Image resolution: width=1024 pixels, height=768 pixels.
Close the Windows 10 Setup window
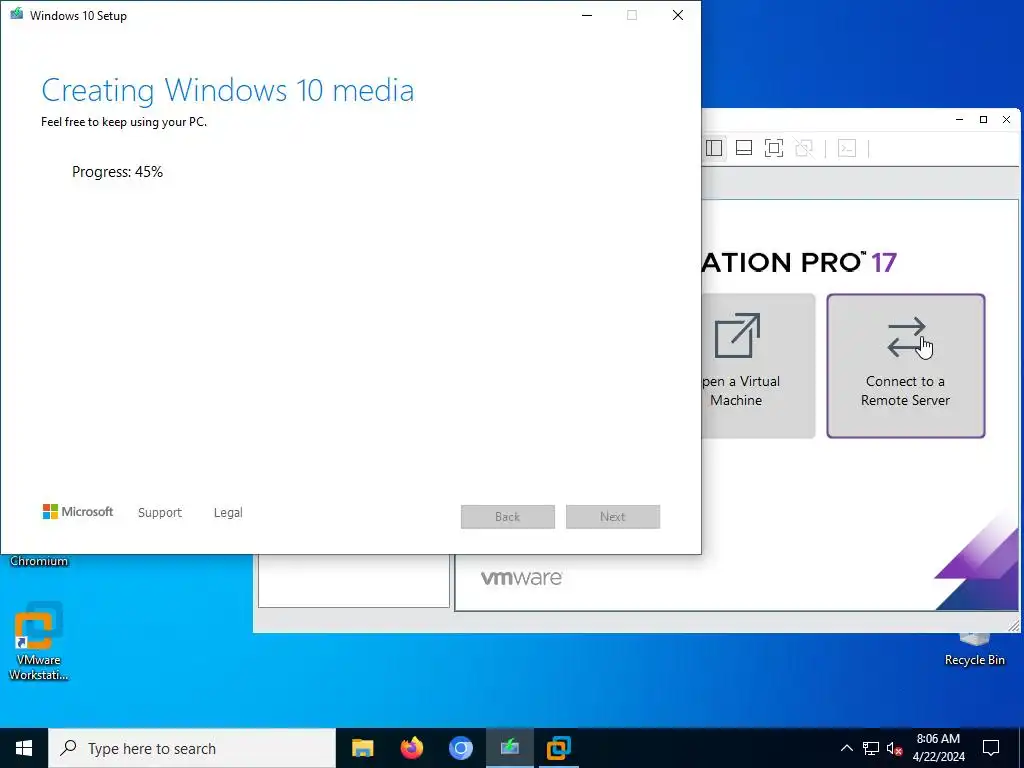[678, 15]
